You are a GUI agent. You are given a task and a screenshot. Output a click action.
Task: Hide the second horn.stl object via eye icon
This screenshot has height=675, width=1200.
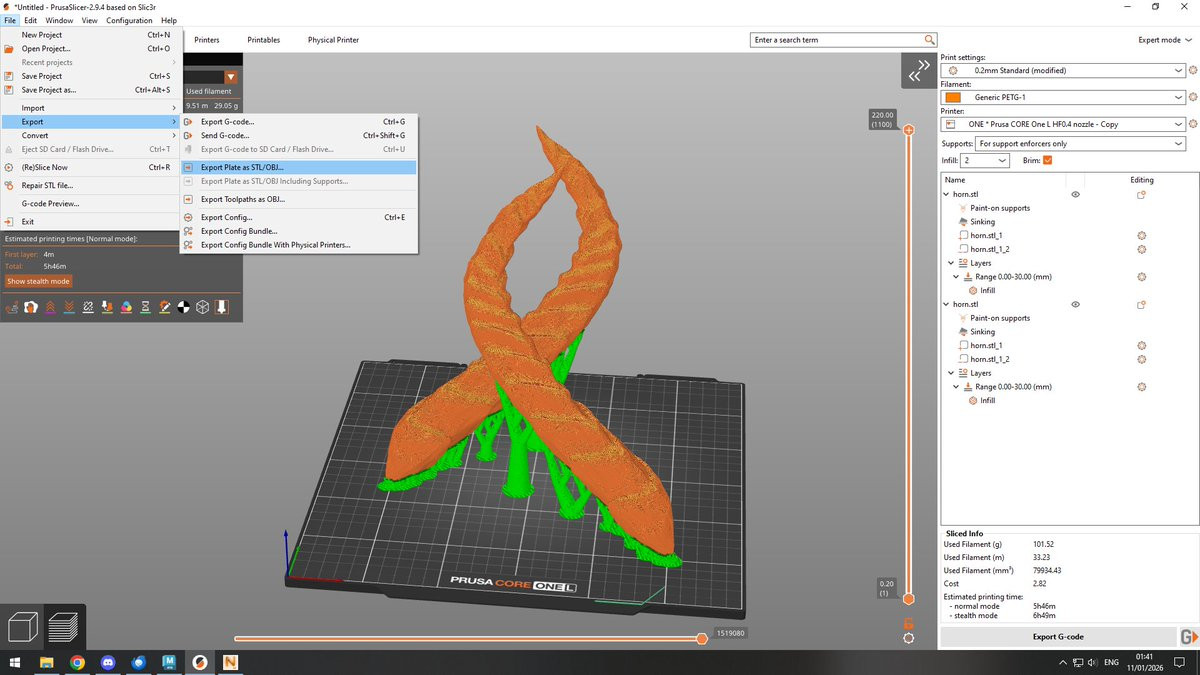point(1075,305)
